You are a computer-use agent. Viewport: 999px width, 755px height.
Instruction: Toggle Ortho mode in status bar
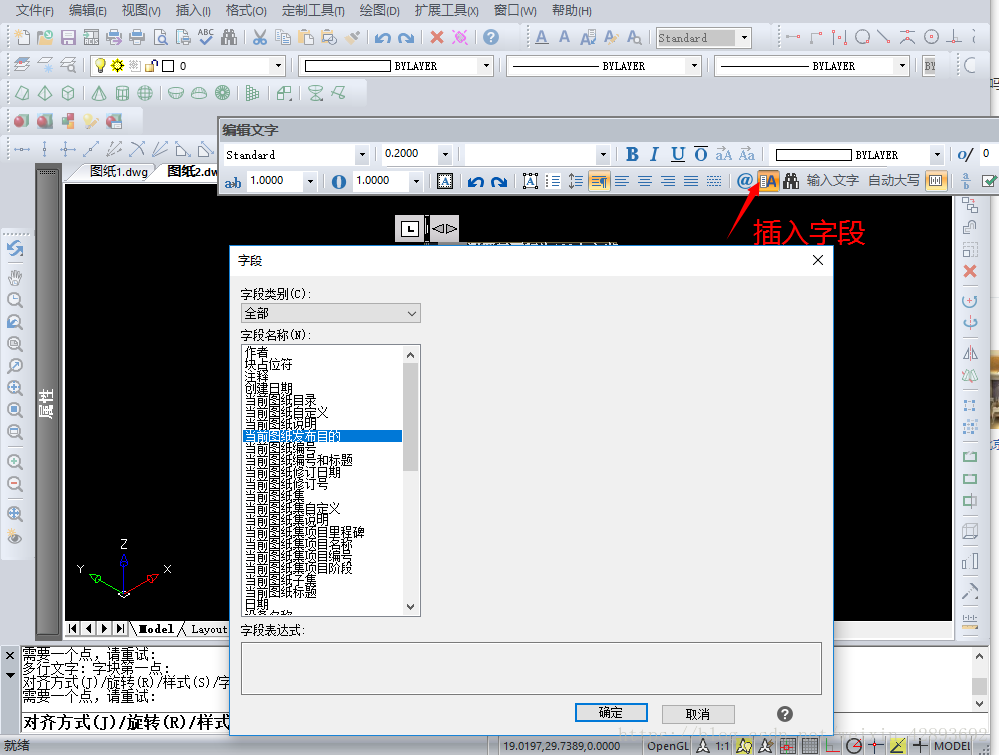[832, 745]
